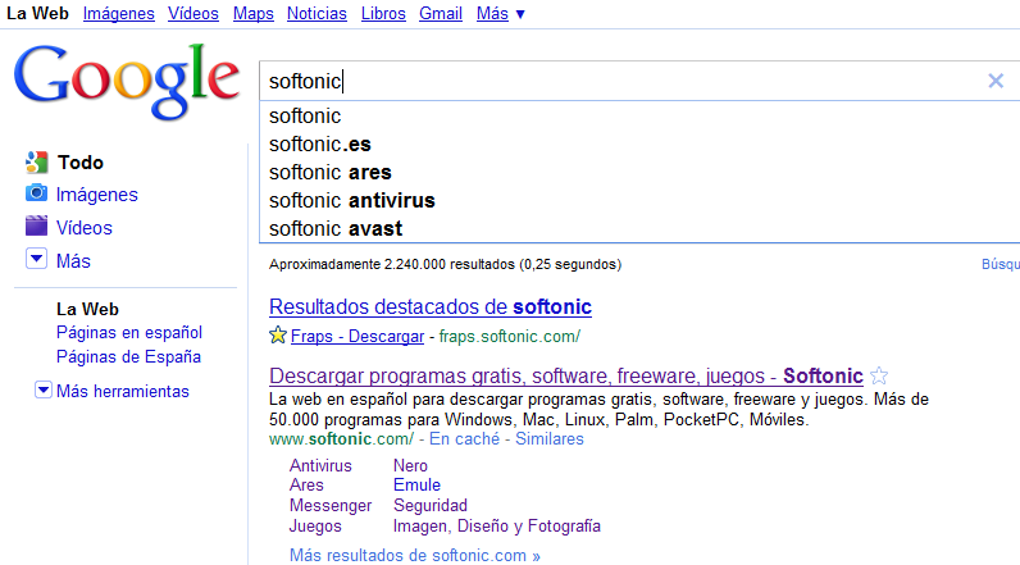Clear the search box with the X
The width and height of the screenshot is (1020, 565).
995,81
